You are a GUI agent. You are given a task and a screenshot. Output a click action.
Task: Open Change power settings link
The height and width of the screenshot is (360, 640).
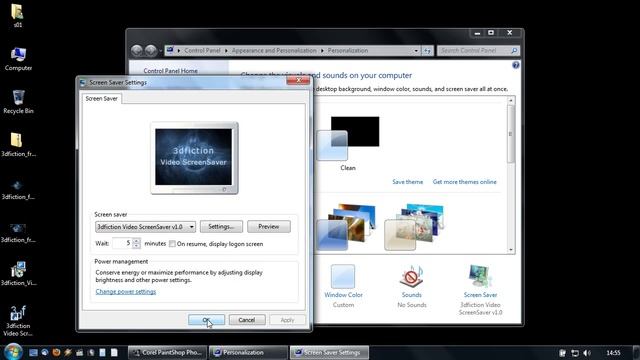(x=126, y=291)
